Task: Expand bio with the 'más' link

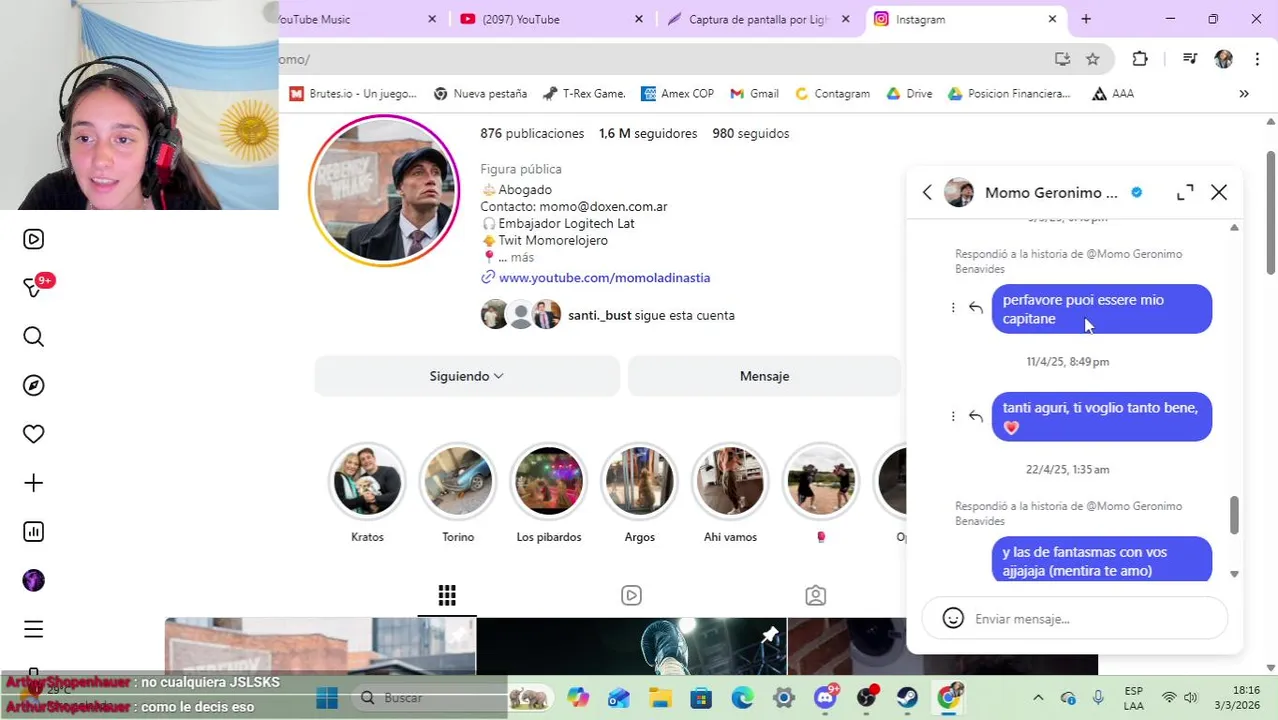Action: (x=522, y=257)
